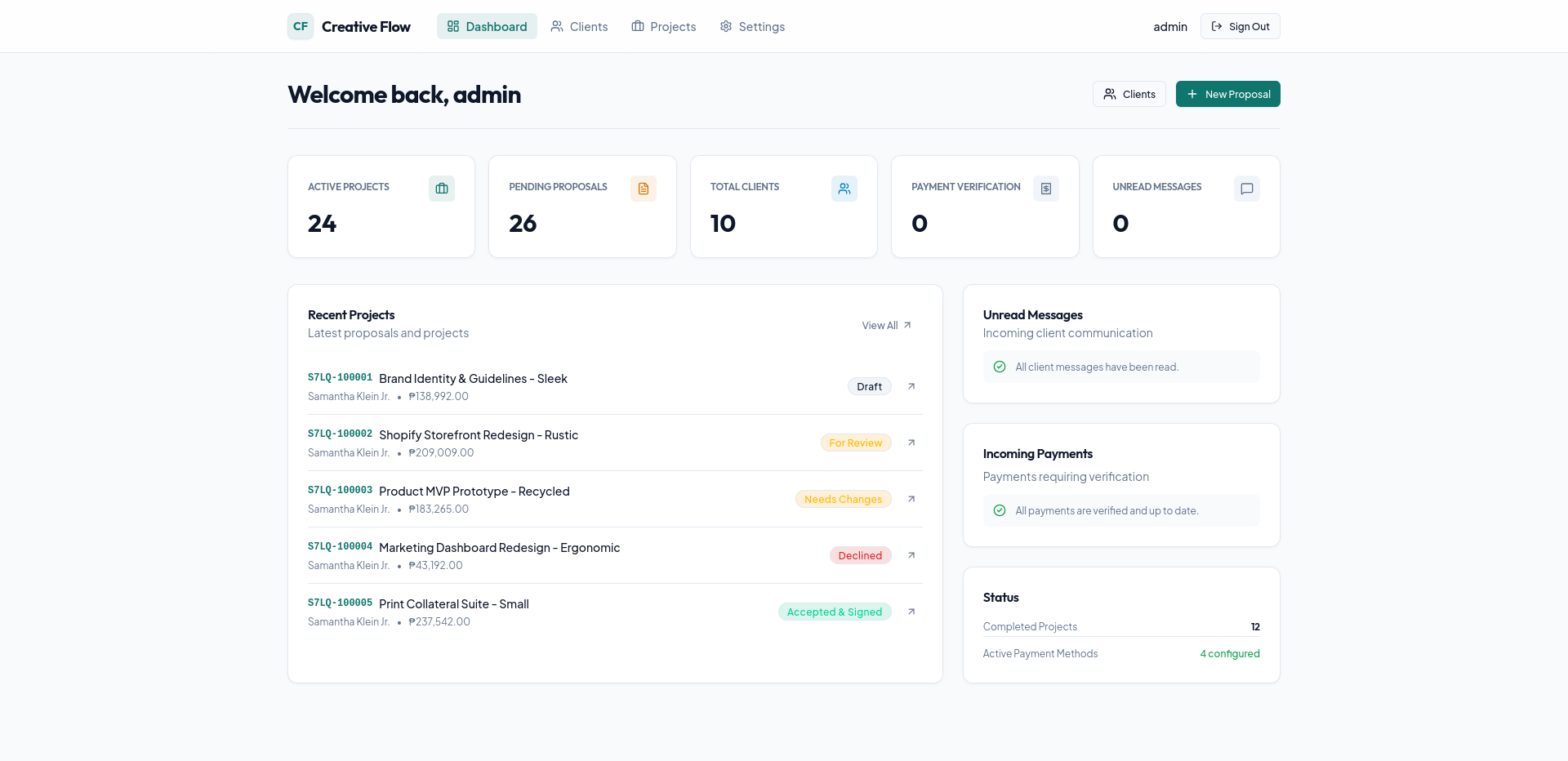Open View All recent projects link
Image resolution: width=1568 pixels, height=761 pixels.
[887, 325]
